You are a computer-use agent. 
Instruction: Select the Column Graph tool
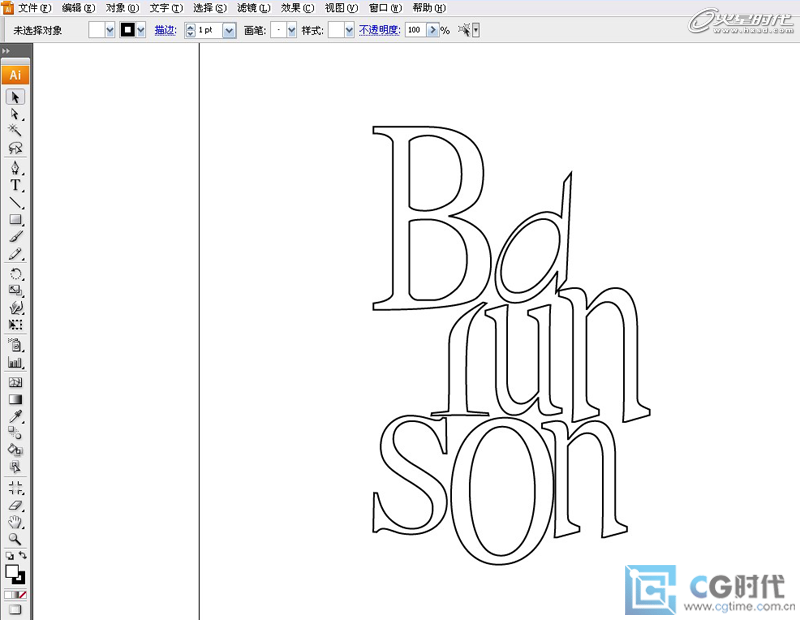pyautogui.click(x=15, y=363)
